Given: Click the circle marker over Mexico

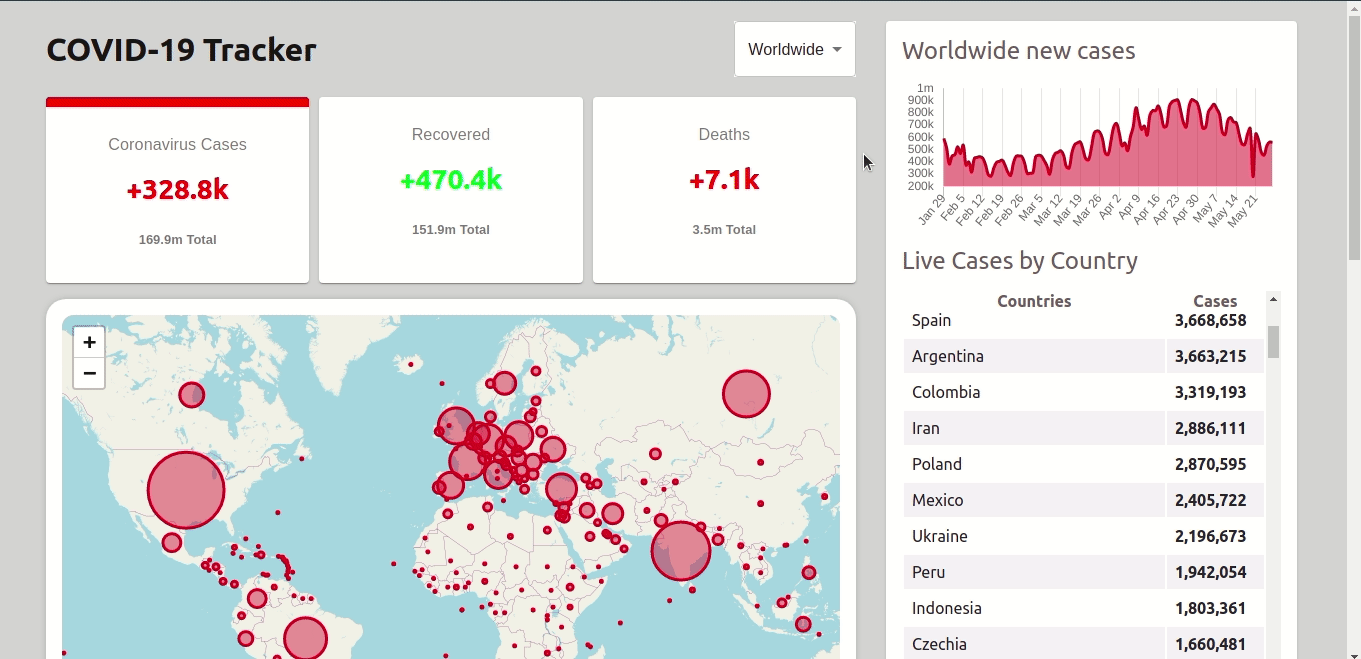Looking at the screenshot, I should [172, 542].
